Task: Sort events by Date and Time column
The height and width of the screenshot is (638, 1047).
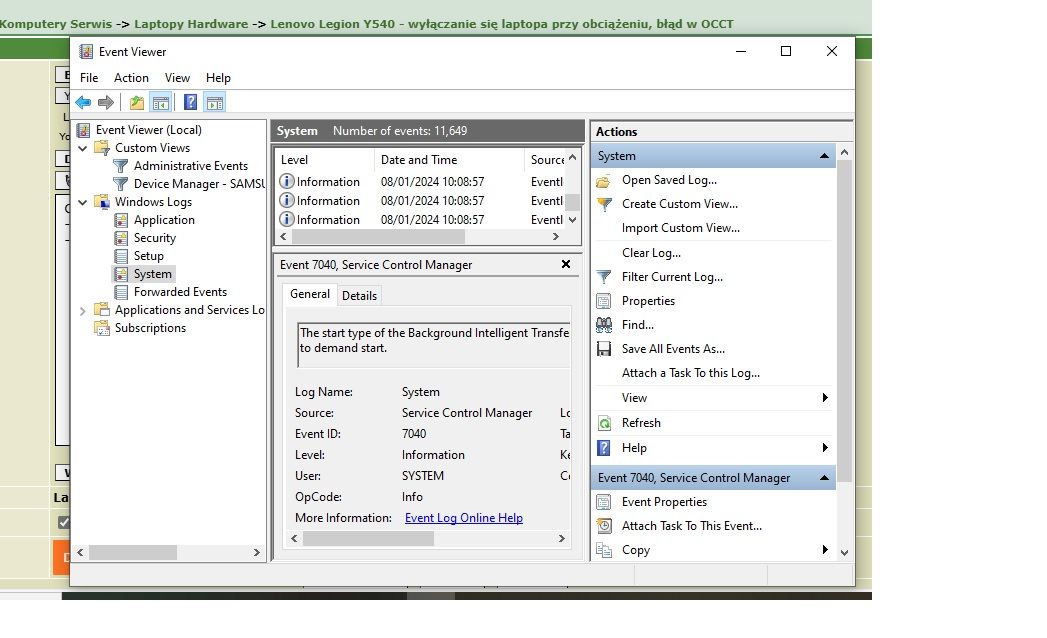Action: (419, 160)
